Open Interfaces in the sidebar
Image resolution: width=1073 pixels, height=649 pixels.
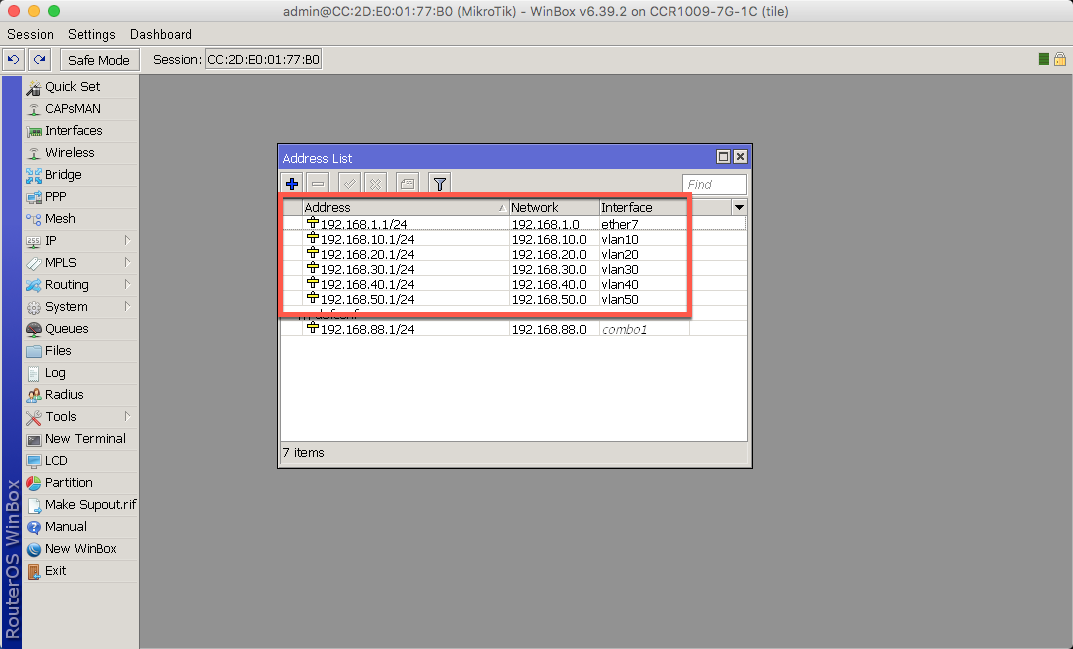pos(81,131)
